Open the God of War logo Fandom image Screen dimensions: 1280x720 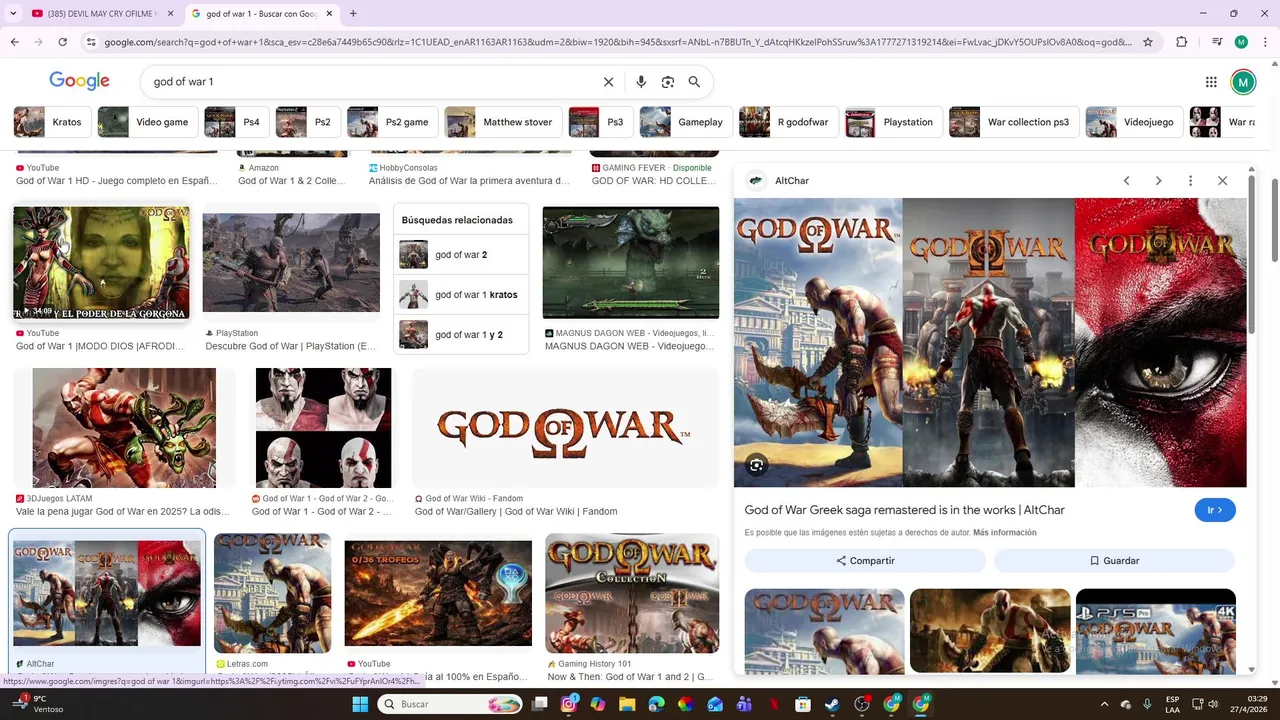click(565, 428)
